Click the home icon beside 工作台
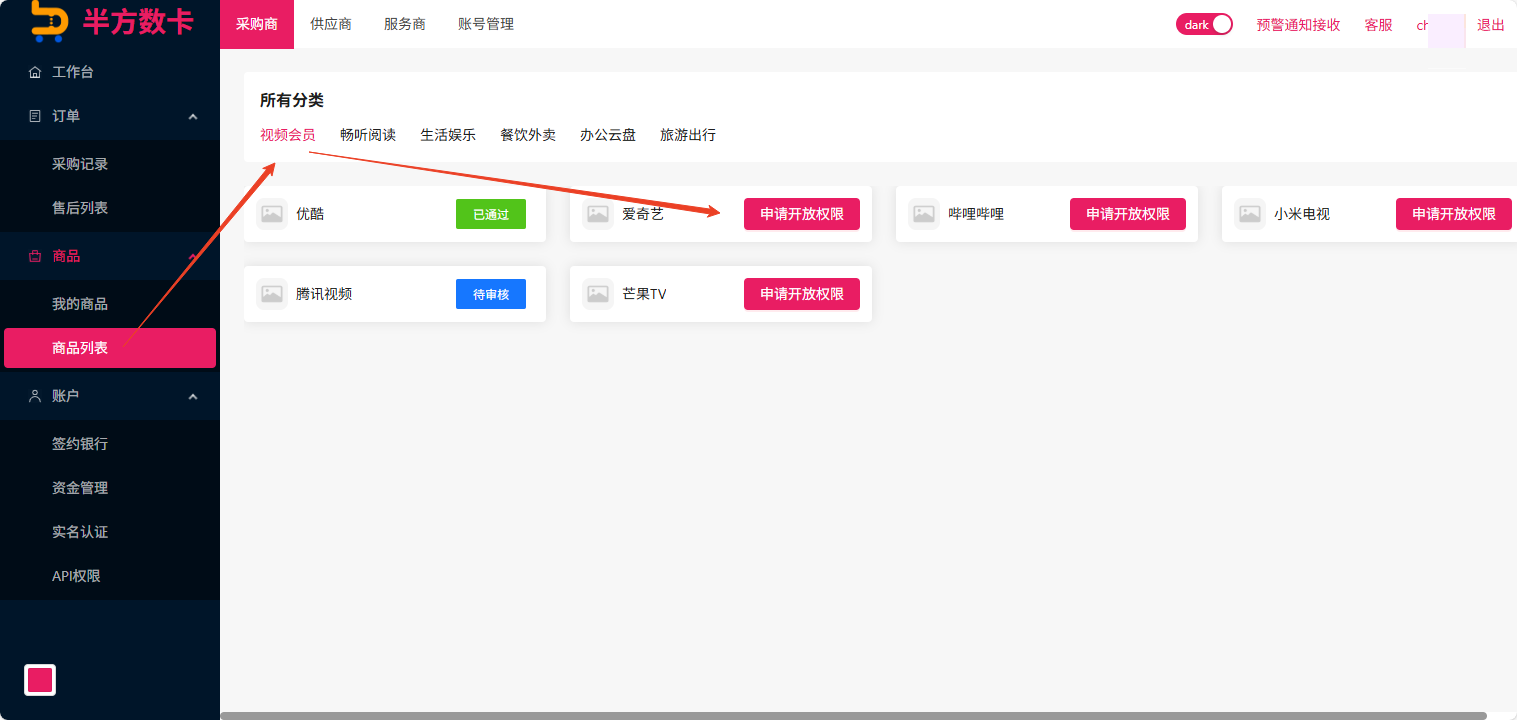The height and width of the screenshot is (720, 1517). click(x=35, y=72)
